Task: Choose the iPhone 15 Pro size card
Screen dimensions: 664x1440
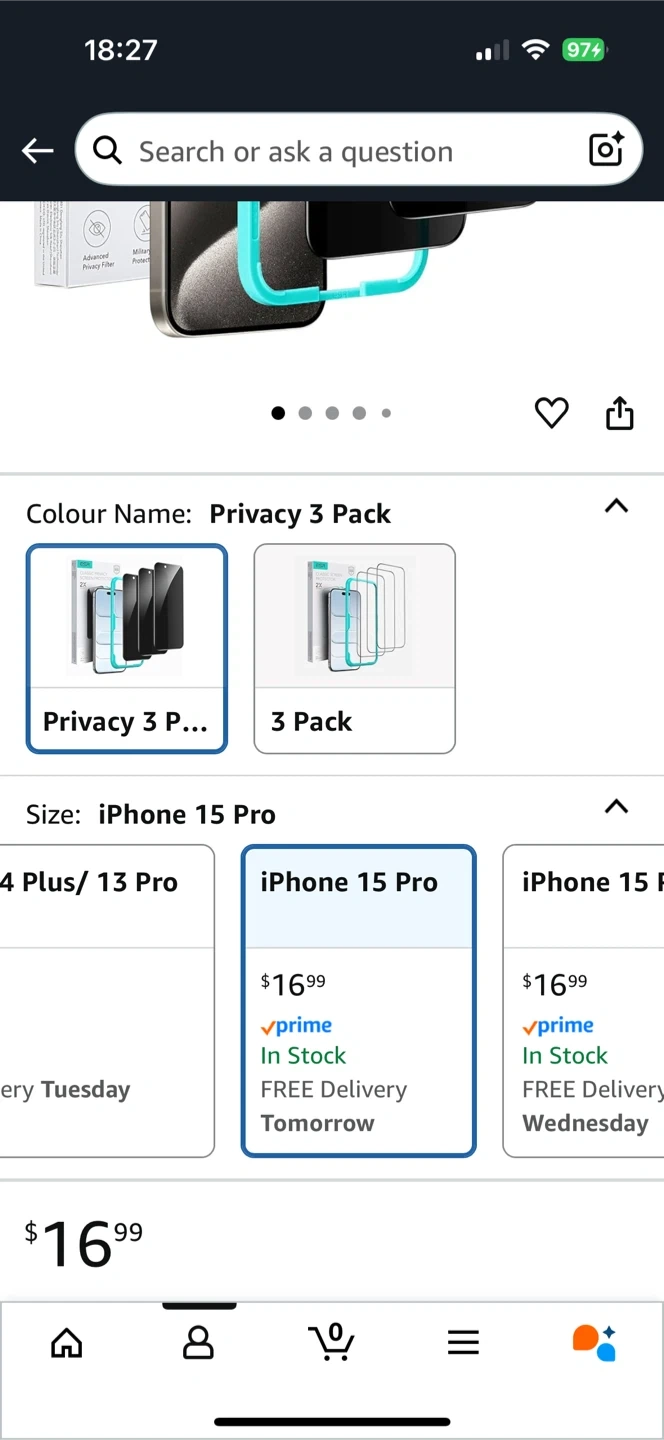Action: pos(358,1000)
